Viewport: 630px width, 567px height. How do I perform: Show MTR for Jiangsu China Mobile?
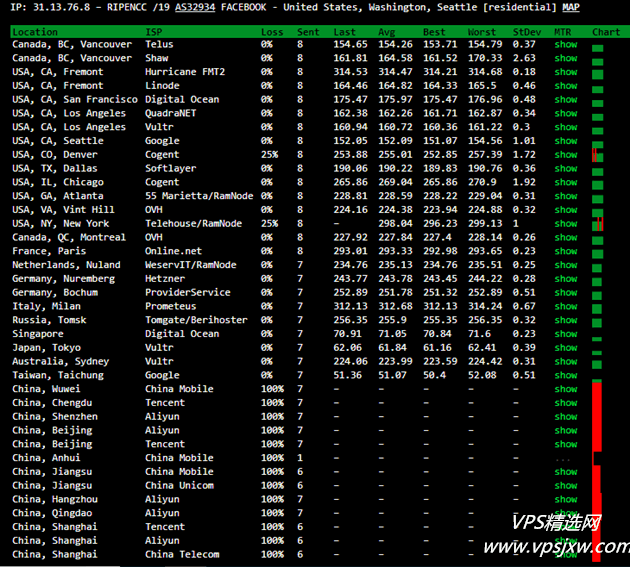[566, 472]
